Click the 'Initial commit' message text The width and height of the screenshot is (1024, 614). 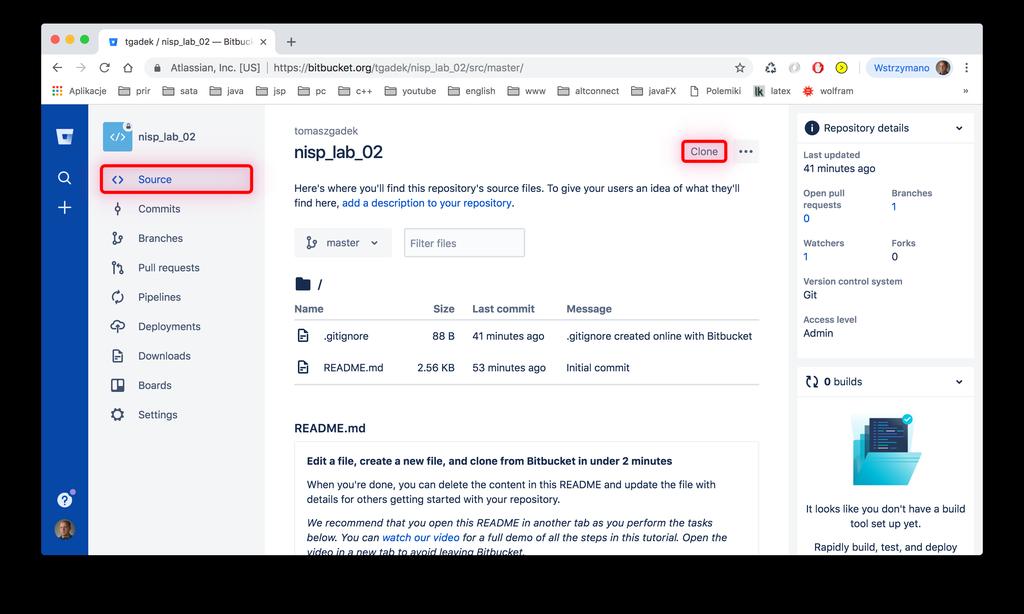click(x=598, y=368)
